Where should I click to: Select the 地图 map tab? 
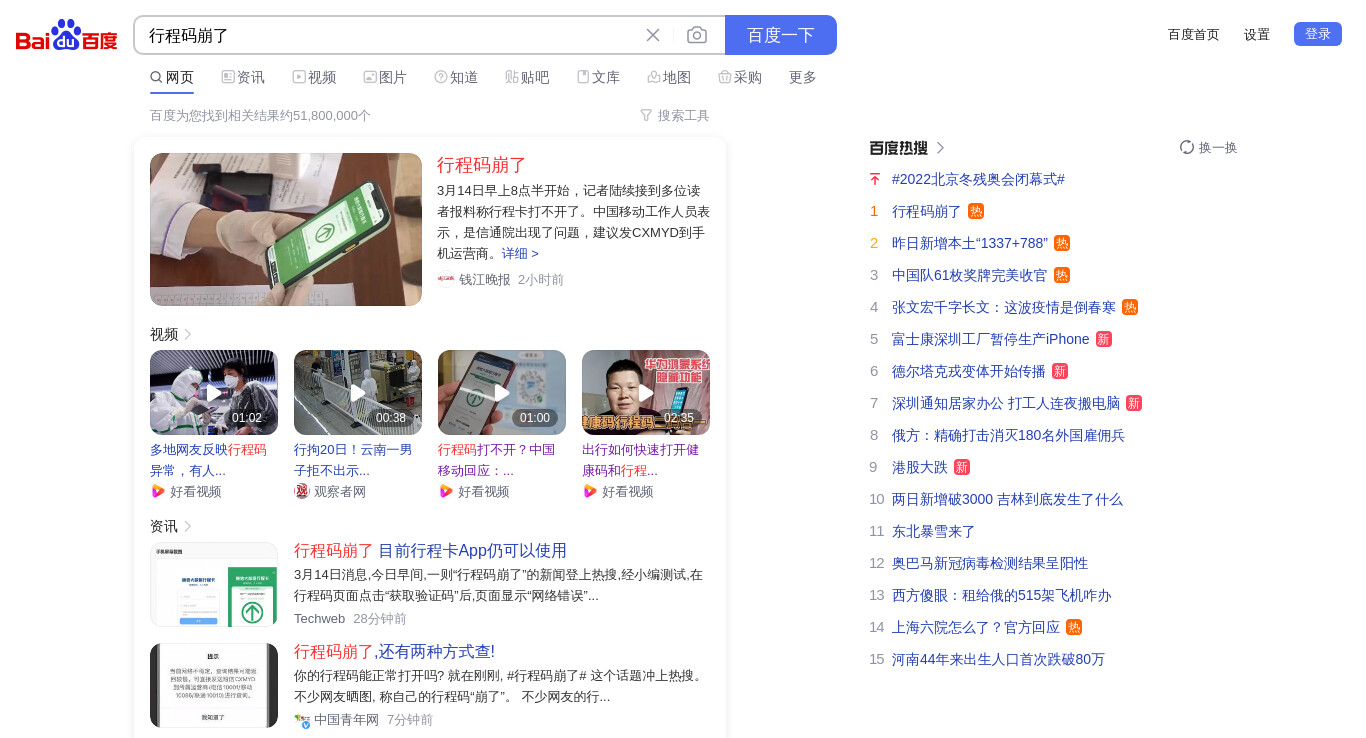pos(669,77)
